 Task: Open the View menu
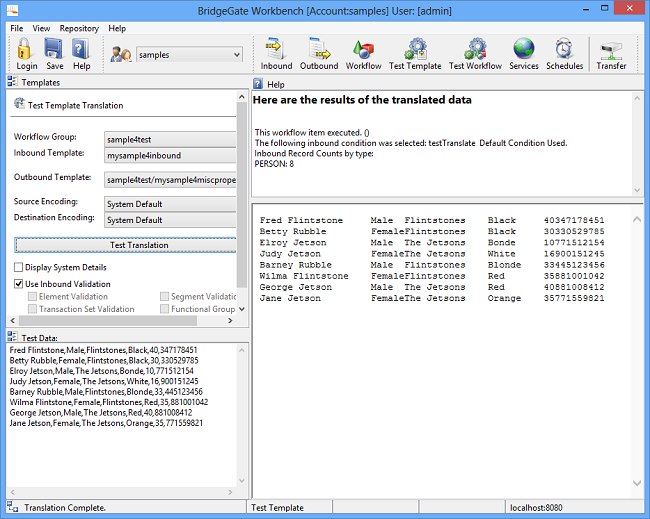[41, 28]
